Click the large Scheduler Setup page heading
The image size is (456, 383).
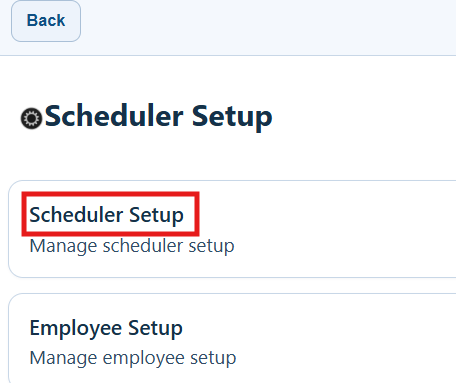tap(159, 117)
